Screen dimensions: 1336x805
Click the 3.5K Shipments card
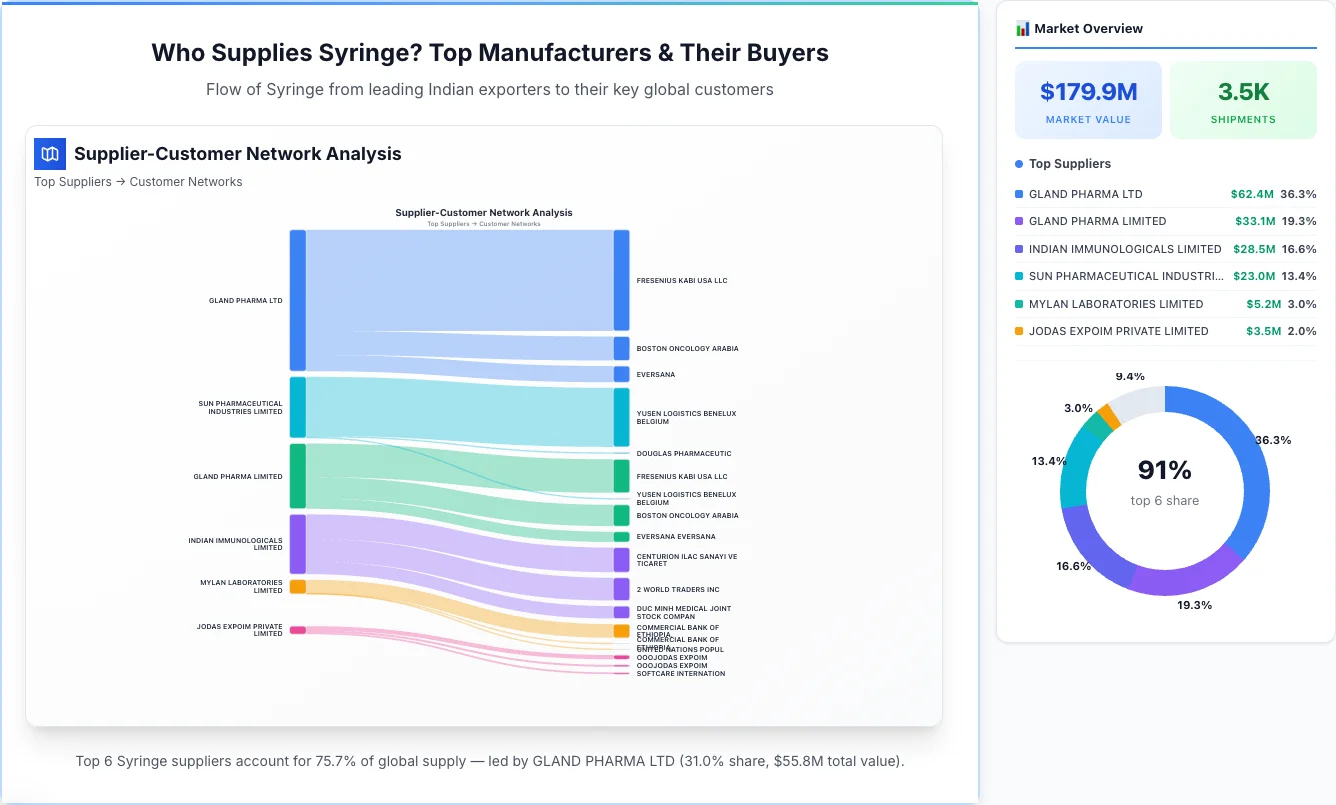(1243, 99)
